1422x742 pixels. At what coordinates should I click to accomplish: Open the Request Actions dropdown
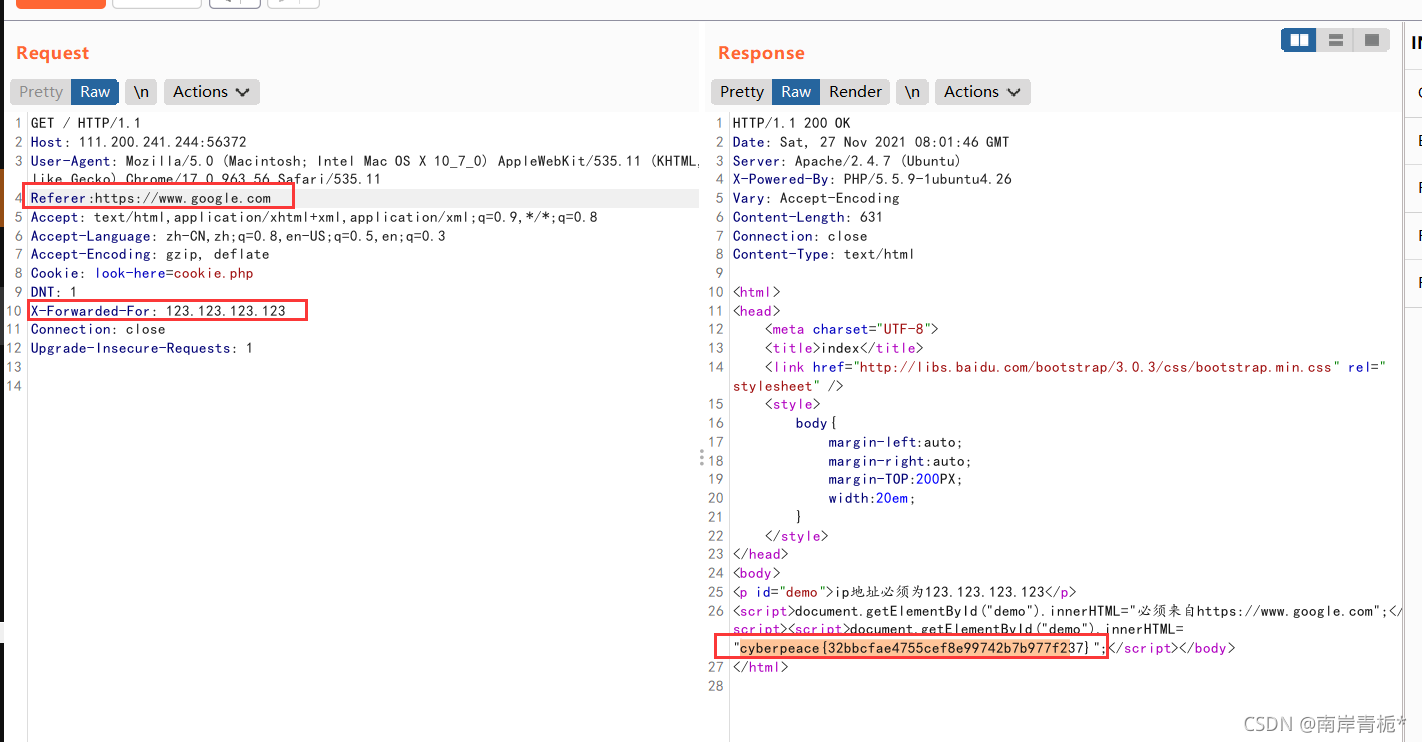[211, 92]
